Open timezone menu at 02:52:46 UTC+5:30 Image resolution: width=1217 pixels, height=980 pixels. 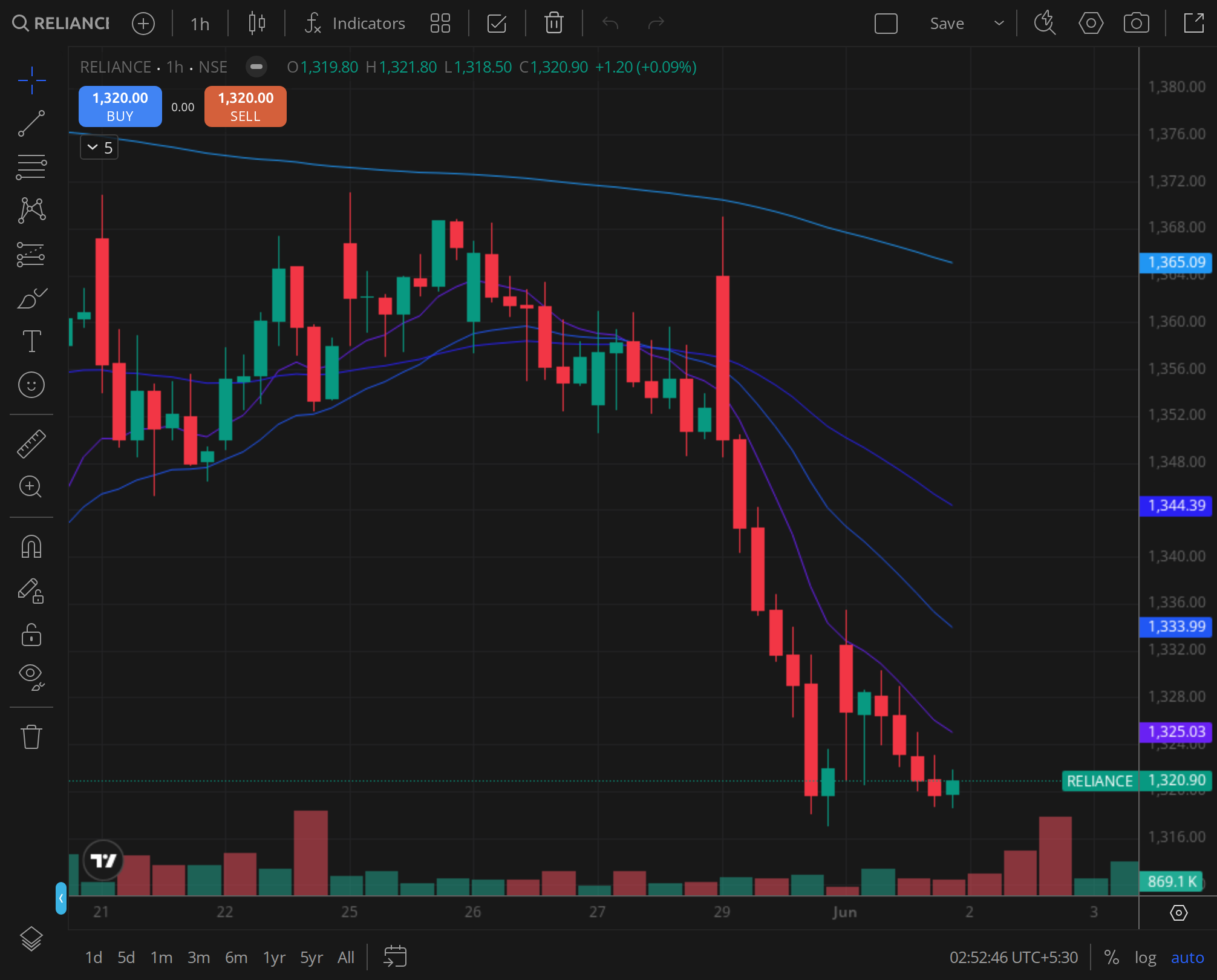click(1014, 958)
